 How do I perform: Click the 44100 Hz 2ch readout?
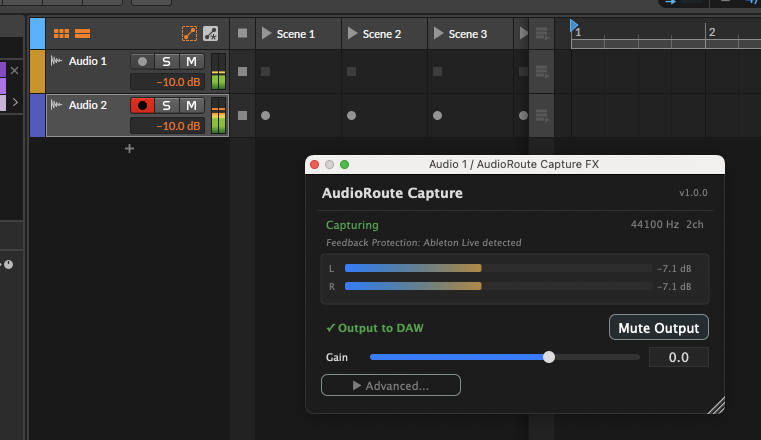pos(667,224)
